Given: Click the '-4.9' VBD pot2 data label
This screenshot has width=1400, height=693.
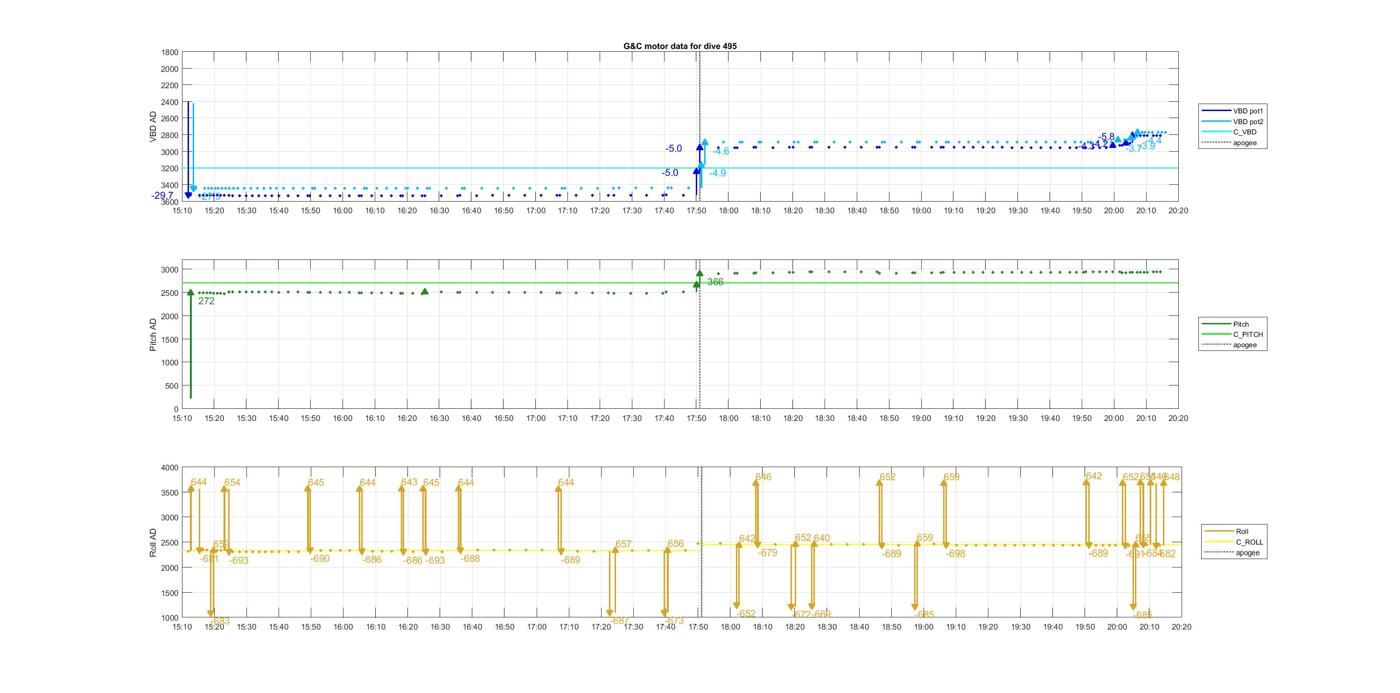Looking at the screenshot, I should [x=717, y=173].
